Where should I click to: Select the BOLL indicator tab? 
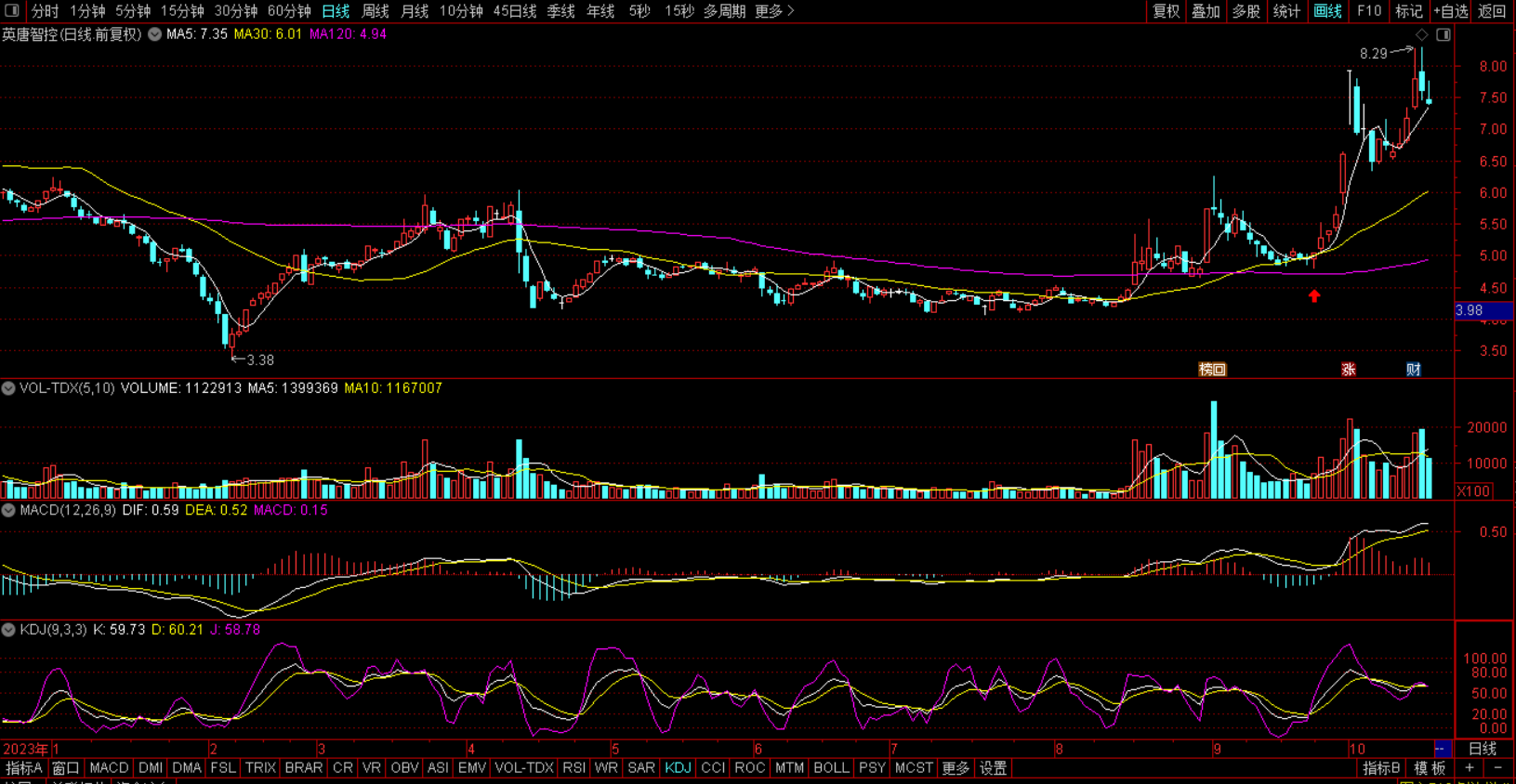831,768
